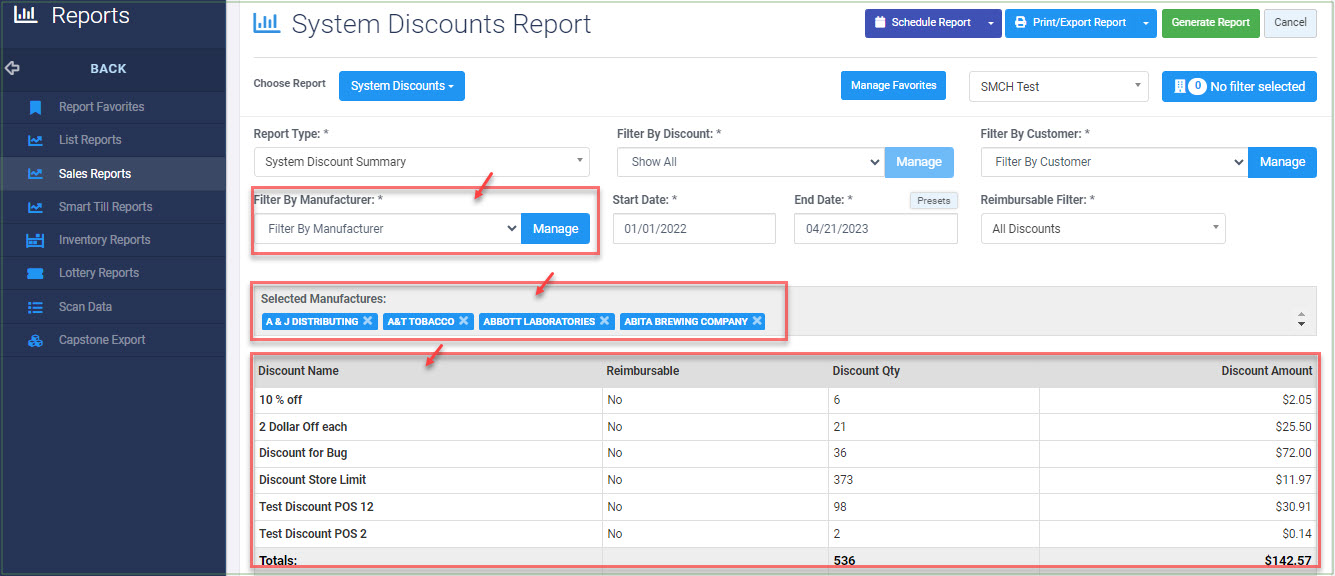Open the Report Type dropdown
Image resolution: width=1335 pixels, height=576 pixels.
tap(422, 162)
